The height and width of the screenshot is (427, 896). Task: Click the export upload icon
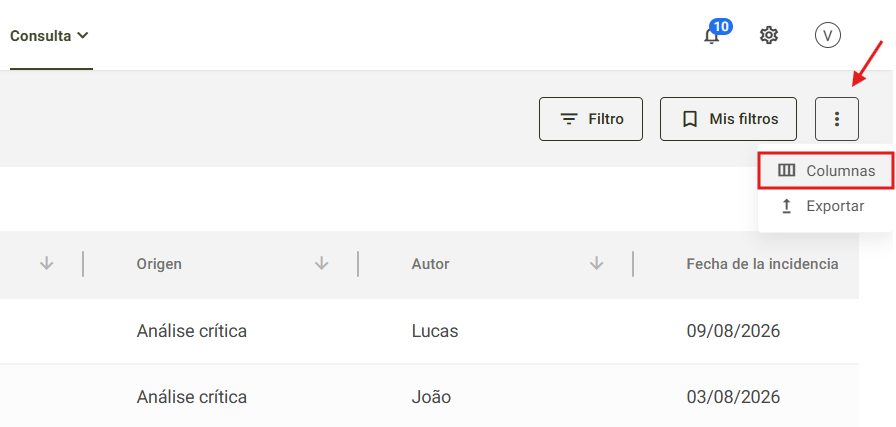787,206
